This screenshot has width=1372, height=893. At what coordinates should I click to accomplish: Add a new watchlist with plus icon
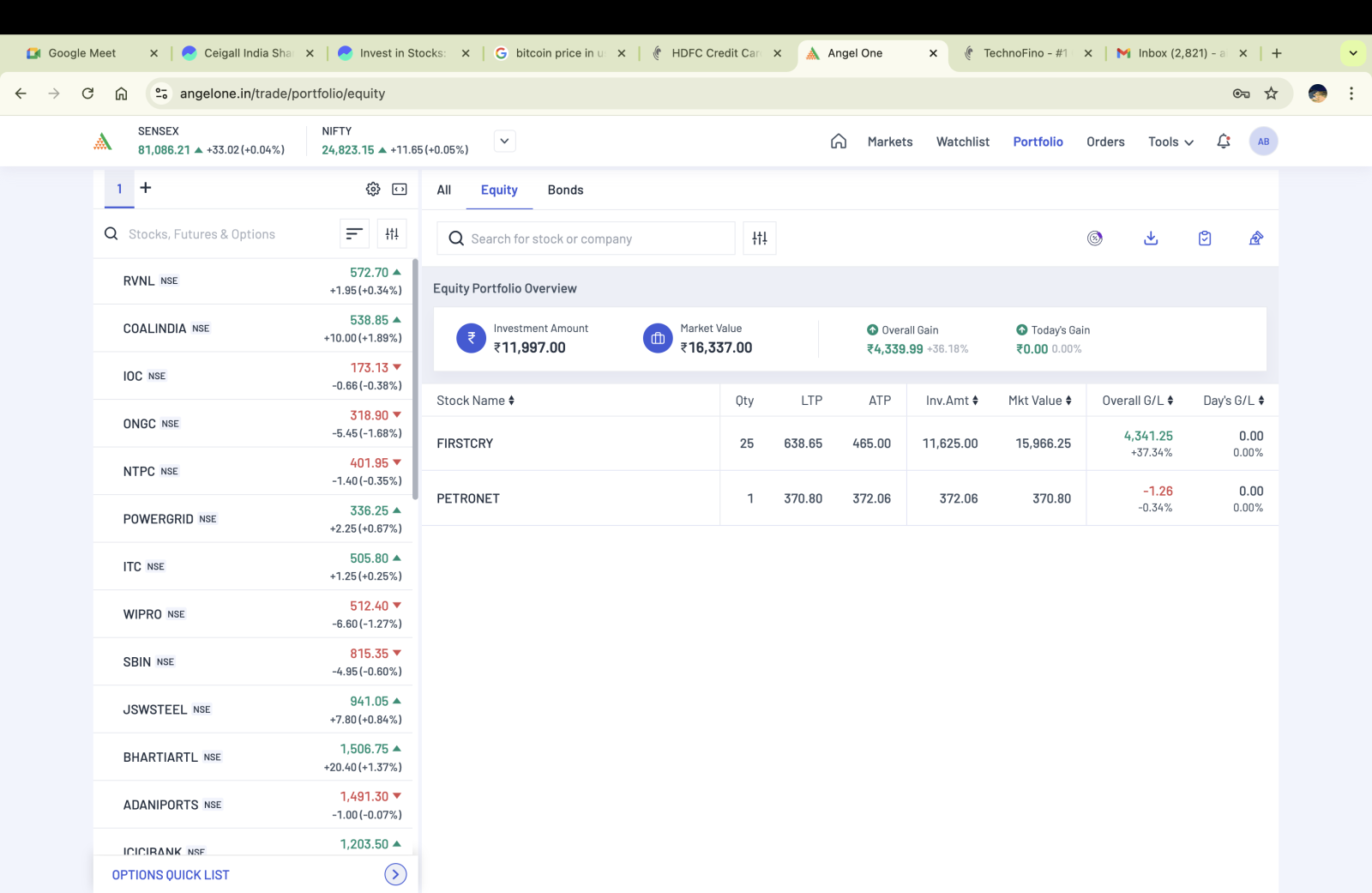pyautogui.click(x=146, y=188)
